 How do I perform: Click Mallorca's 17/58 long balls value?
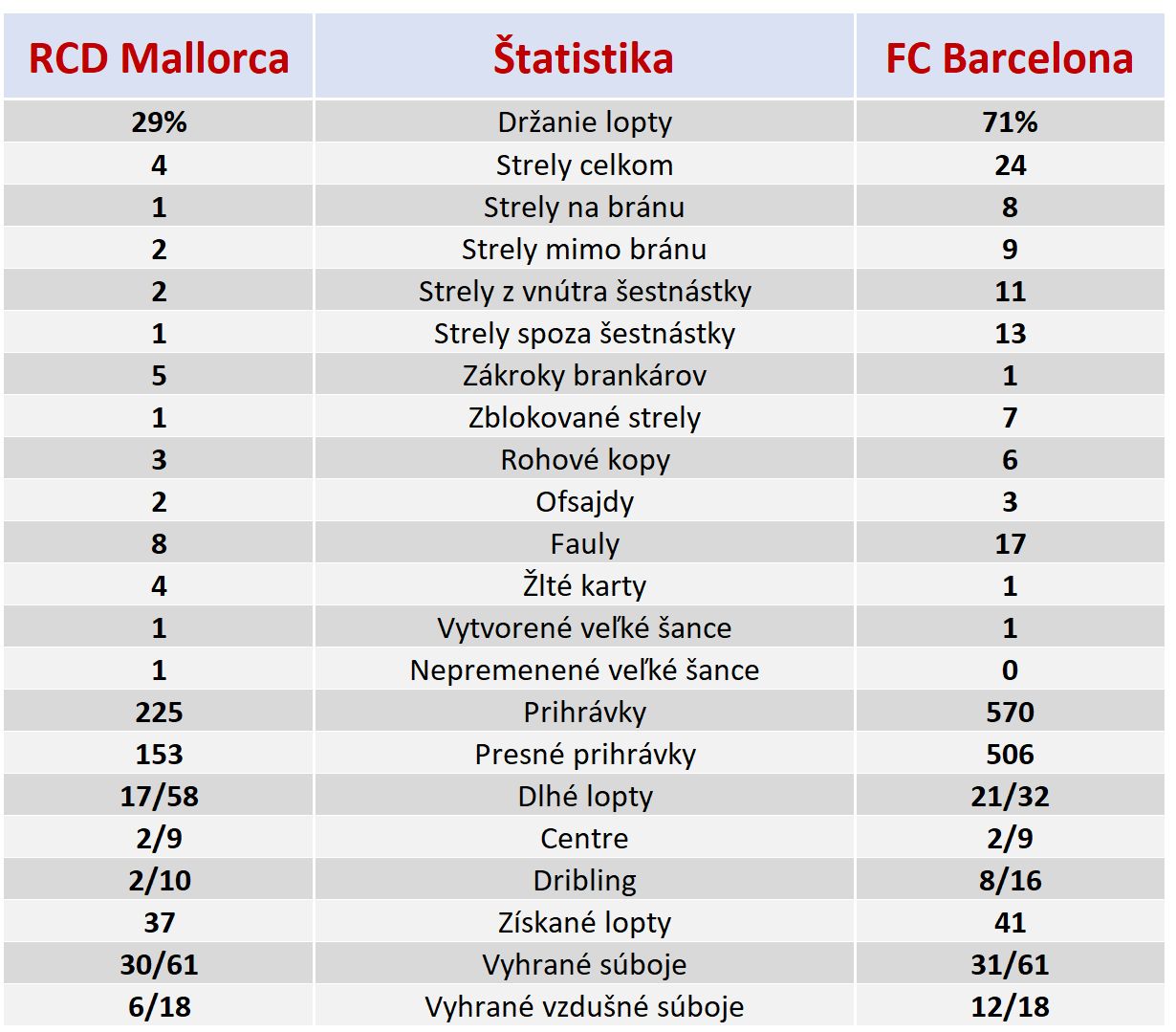[159, 796]
